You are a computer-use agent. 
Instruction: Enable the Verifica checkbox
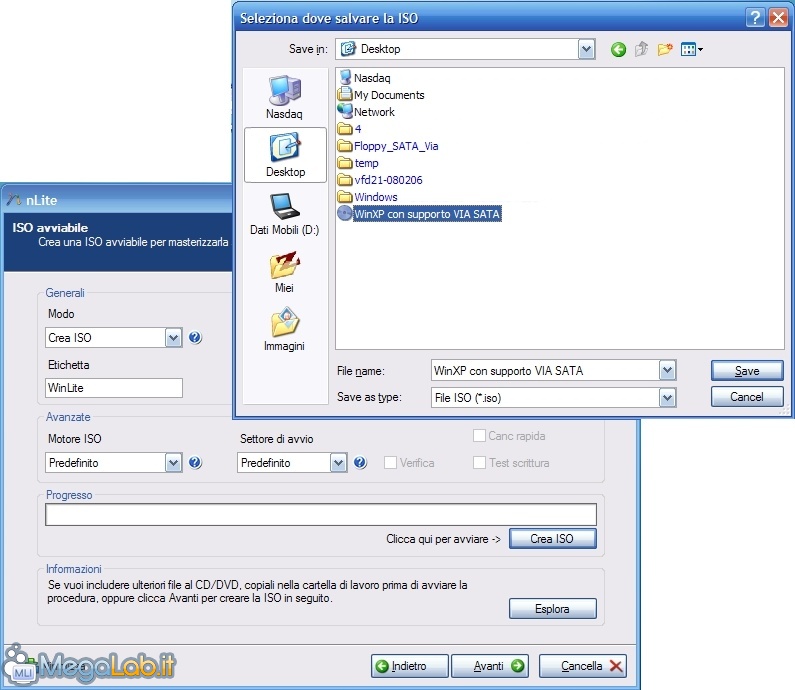[390, 462]
